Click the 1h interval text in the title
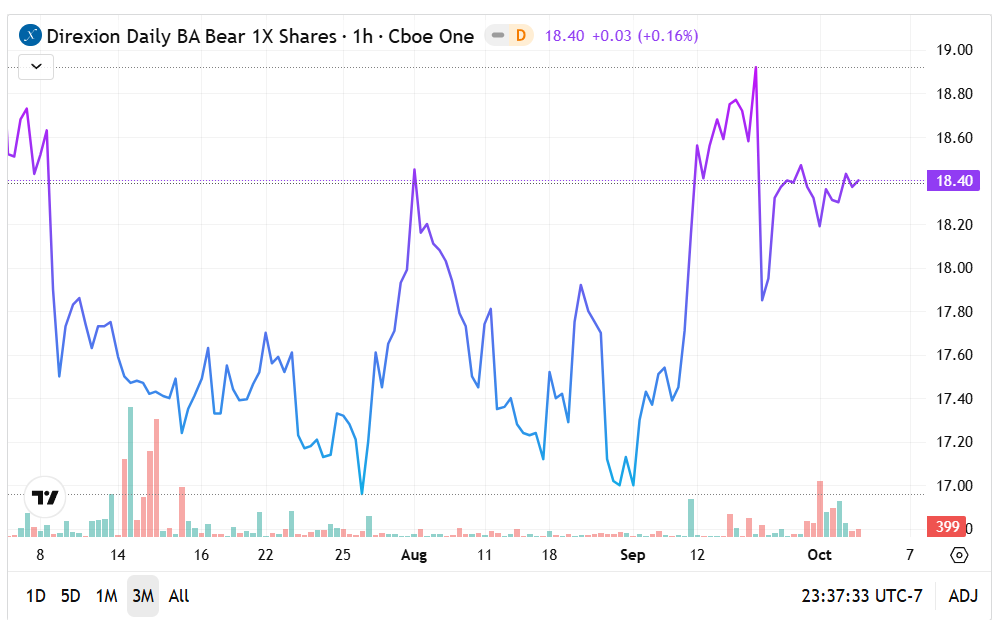 (363, 36)
